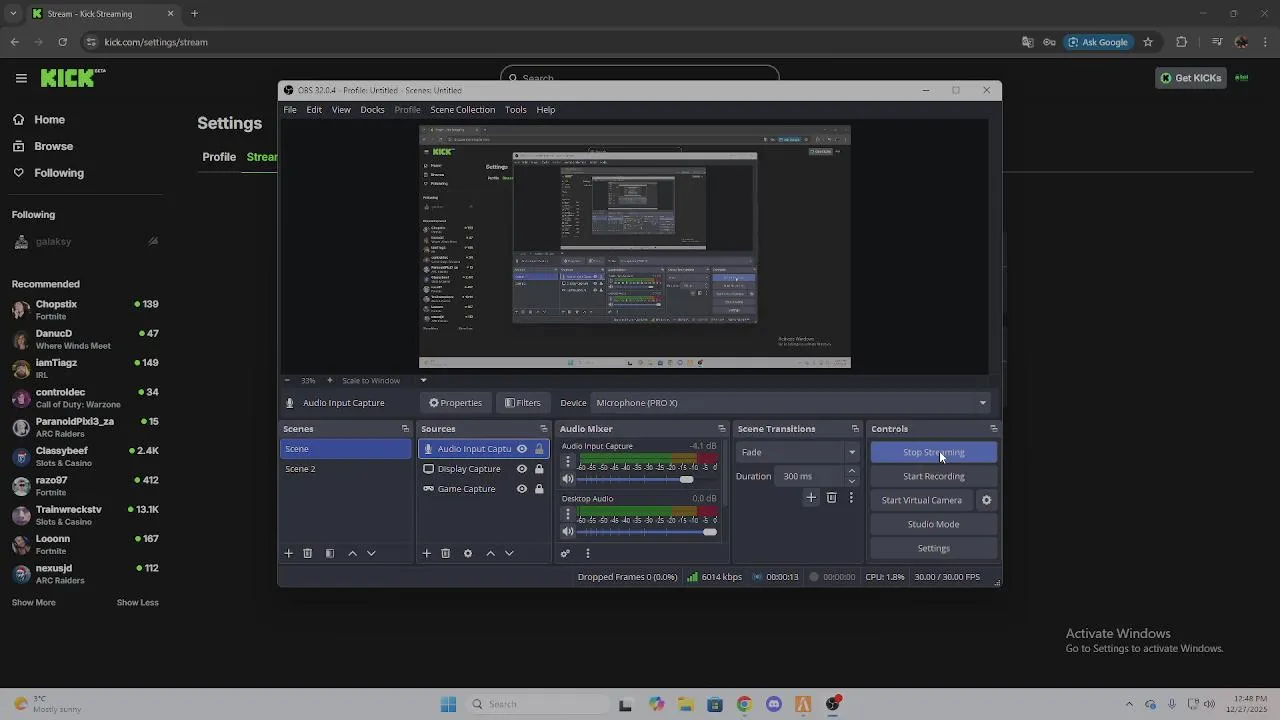Open the Docks menu in OBS

pos(372,110)
